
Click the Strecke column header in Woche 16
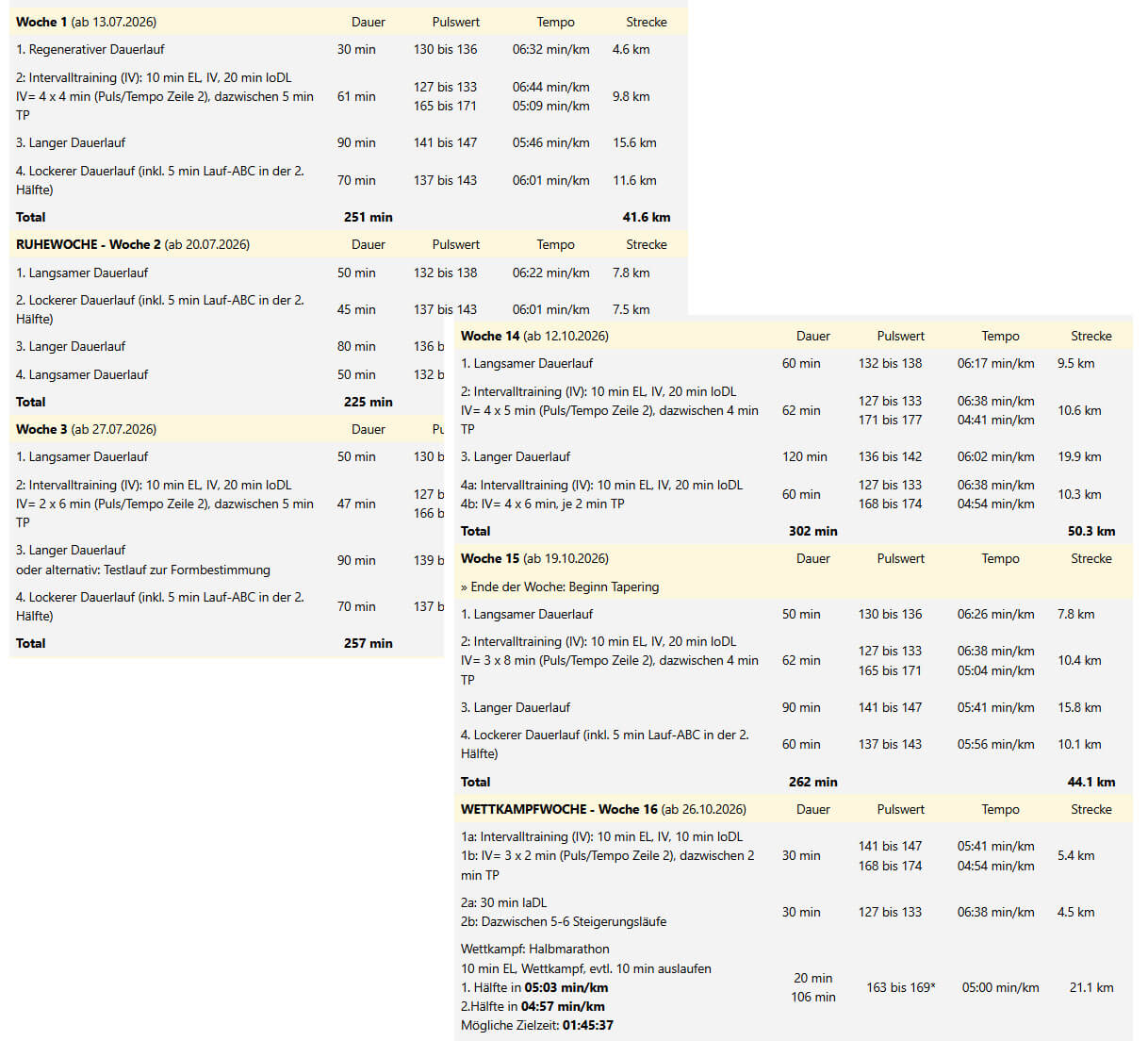point(1091,809)
